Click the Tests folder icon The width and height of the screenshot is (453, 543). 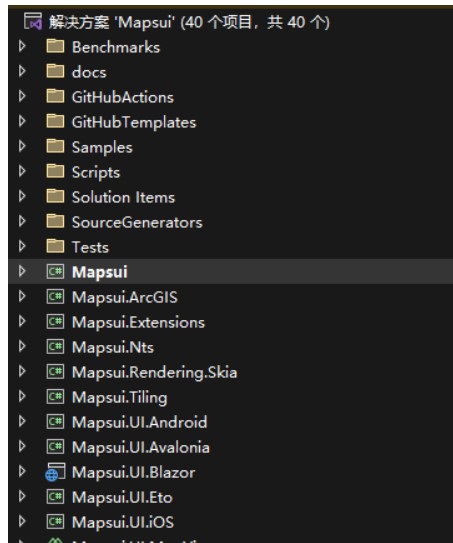coord(55,246)
